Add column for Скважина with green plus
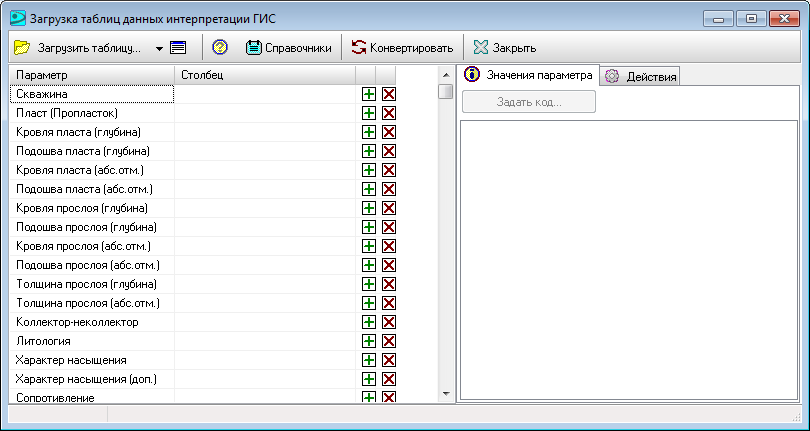This screenshot has height=431, width=810. [369, 94]
